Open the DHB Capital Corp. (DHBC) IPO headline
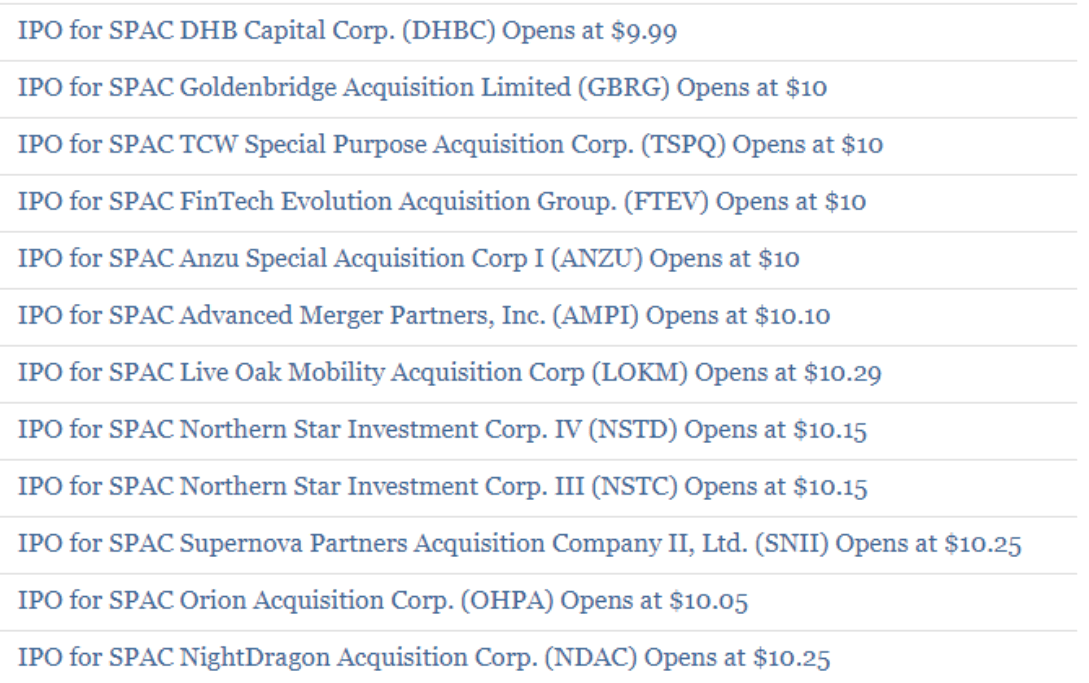The width and height of the screenshot is (1089, 683). pyautogui.click(x=347, y=31)
